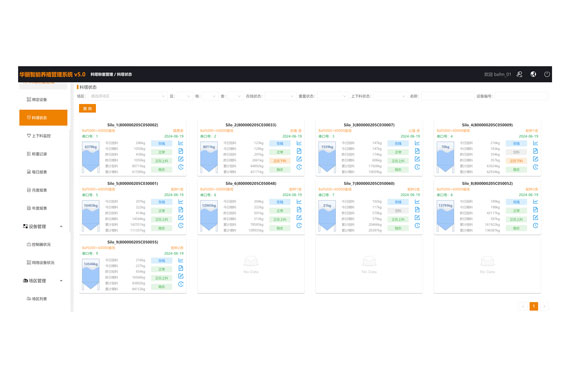Select page 1 in pagination

(534, 306)
